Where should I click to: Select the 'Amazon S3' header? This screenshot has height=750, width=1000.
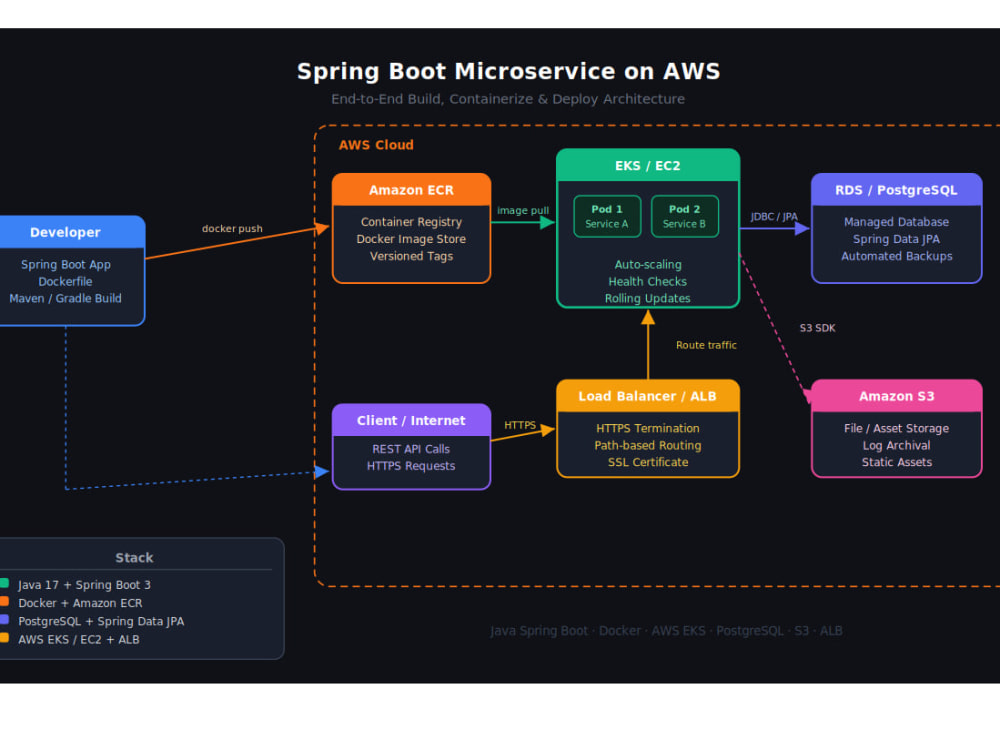897,396
